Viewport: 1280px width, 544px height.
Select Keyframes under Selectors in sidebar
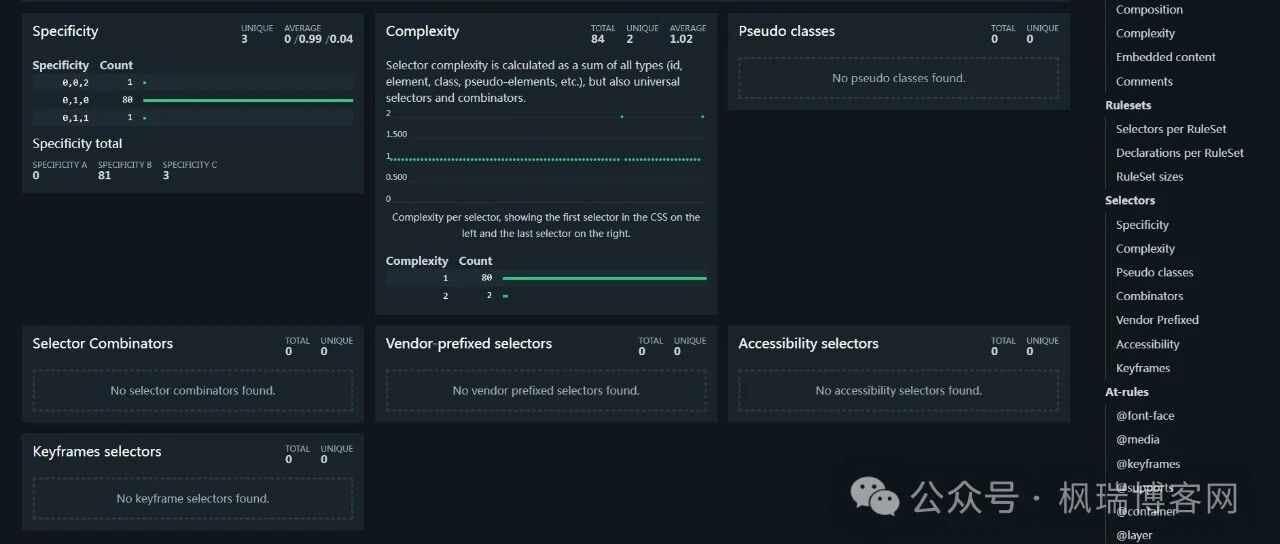click(1143, 368)
